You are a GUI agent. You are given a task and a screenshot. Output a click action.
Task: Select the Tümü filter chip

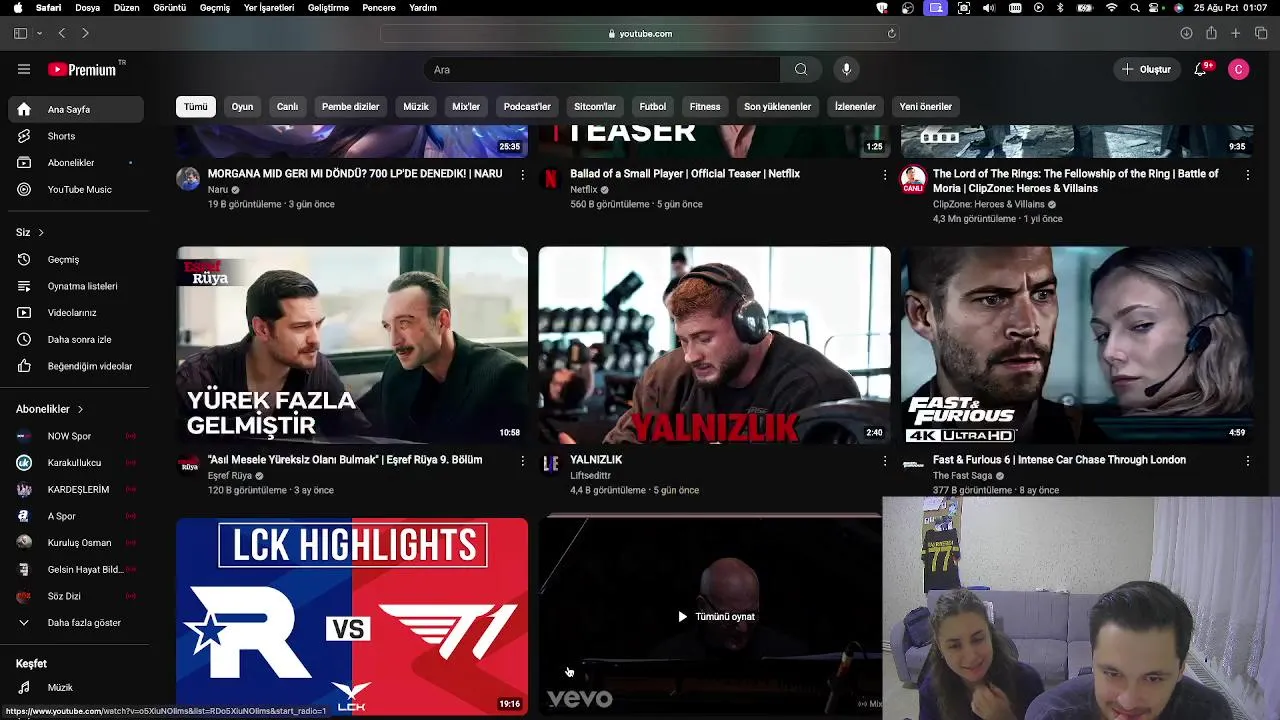(x=196, y=106)
